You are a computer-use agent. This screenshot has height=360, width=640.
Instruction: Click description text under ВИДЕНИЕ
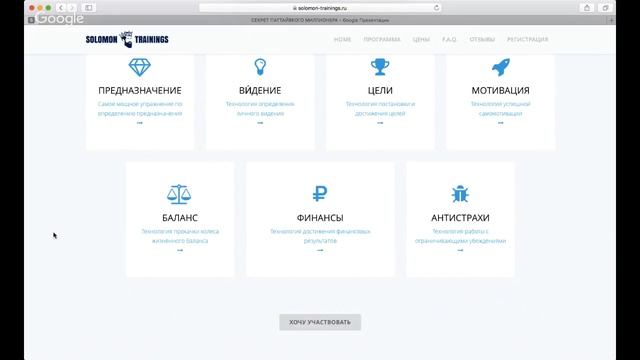pos(260,109)
